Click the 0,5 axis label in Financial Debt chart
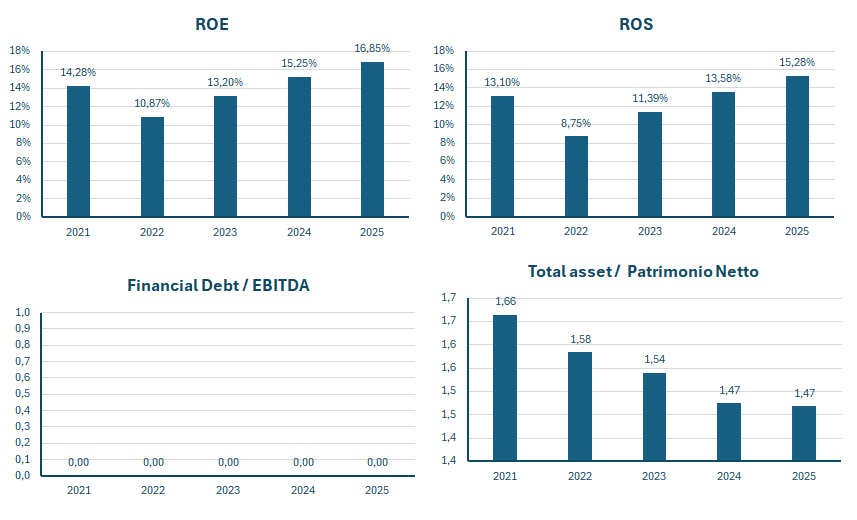 tap(23, 394)
